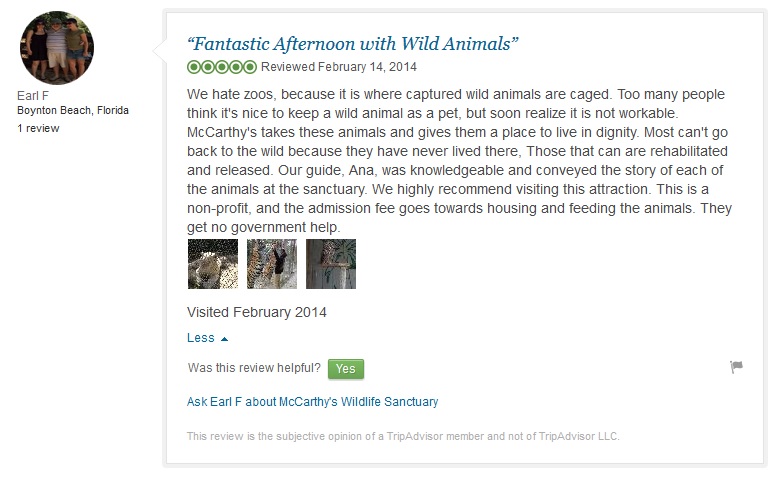Open the middle review photo thumbnail
The width and height of the screenshot is (778, 478).
pyautogui.click(x=272, y=264)
